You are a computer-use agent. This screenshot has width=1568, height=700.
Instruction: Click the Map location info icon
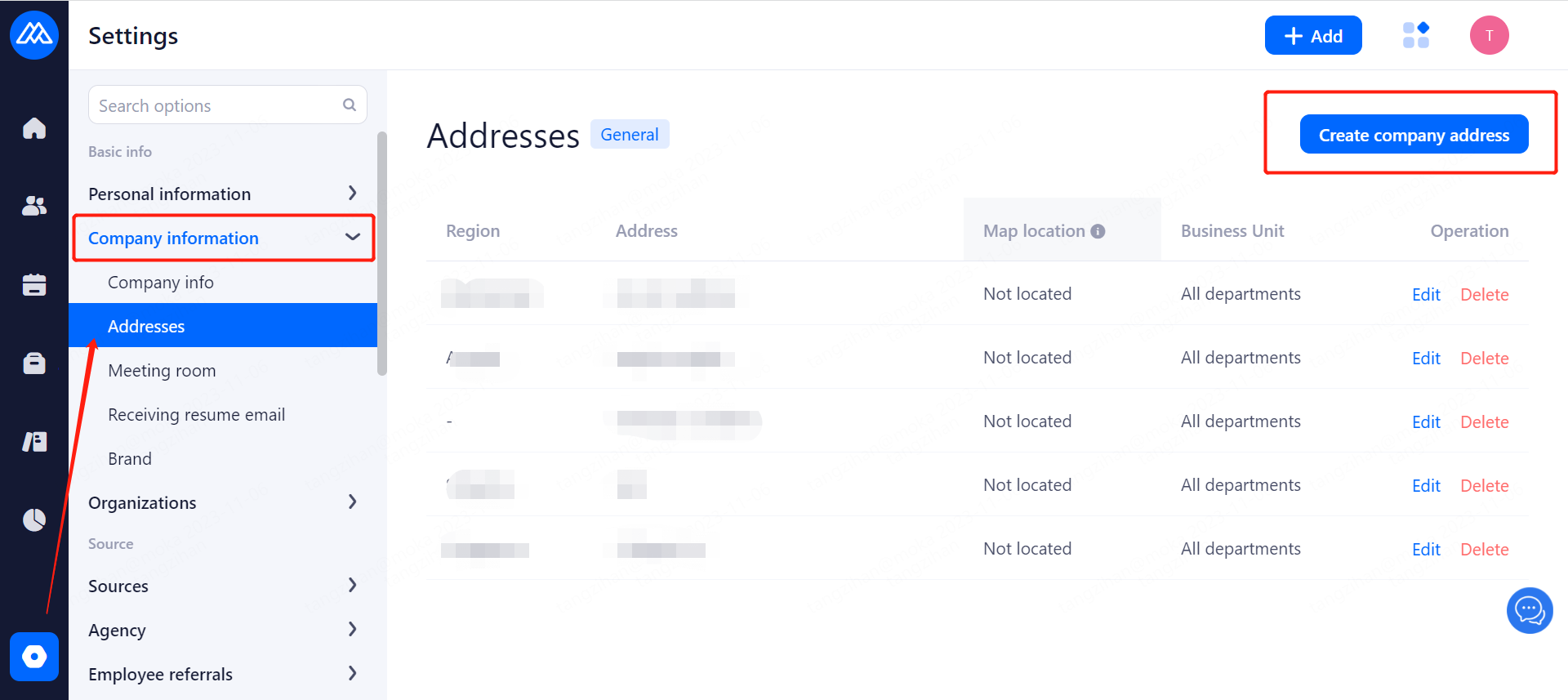[1098, 231]
